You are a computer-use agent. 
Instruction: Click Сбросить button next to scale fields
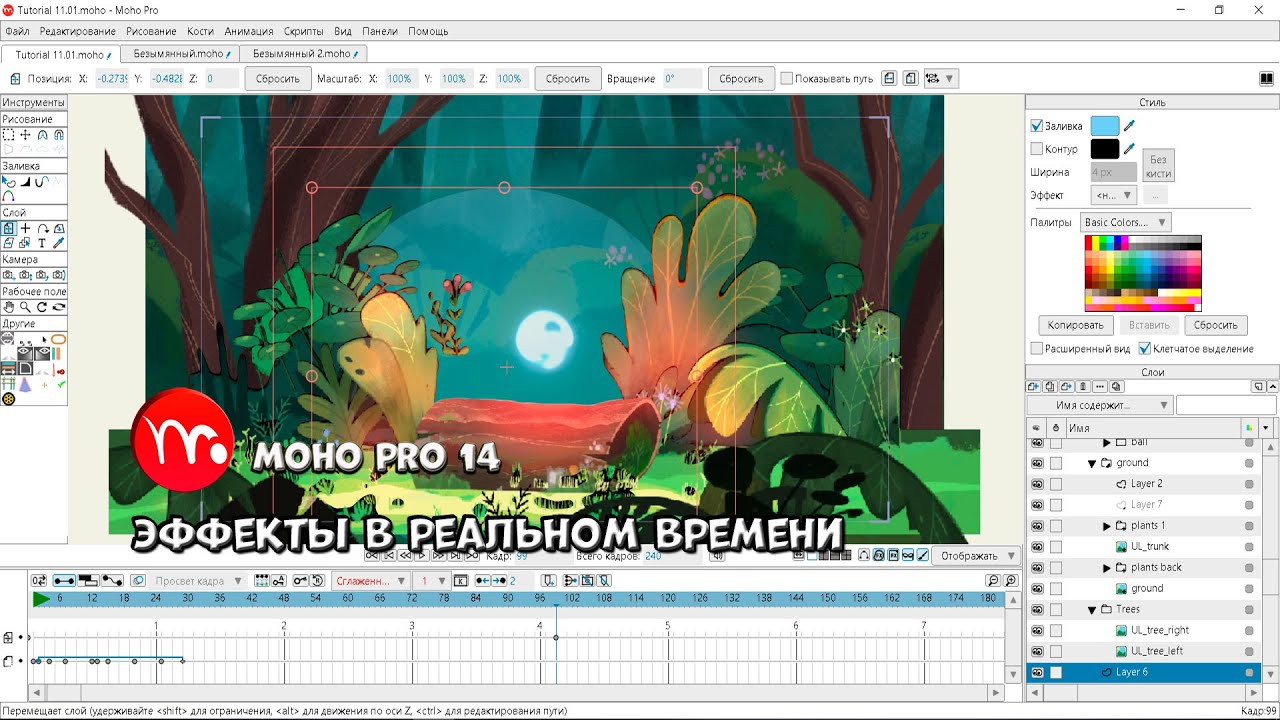pyautogui.click(x=568, y=78)
